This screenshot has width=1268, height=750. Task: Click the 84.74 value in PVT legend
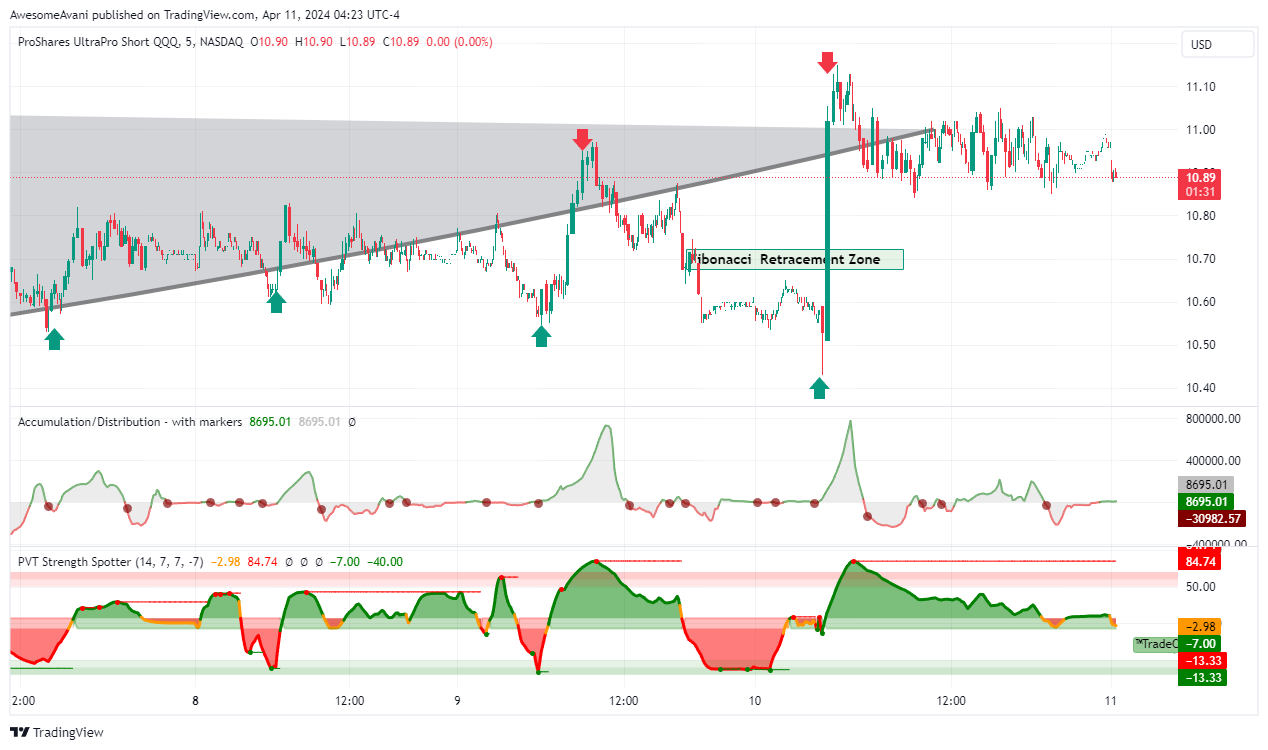coord(262,562)
